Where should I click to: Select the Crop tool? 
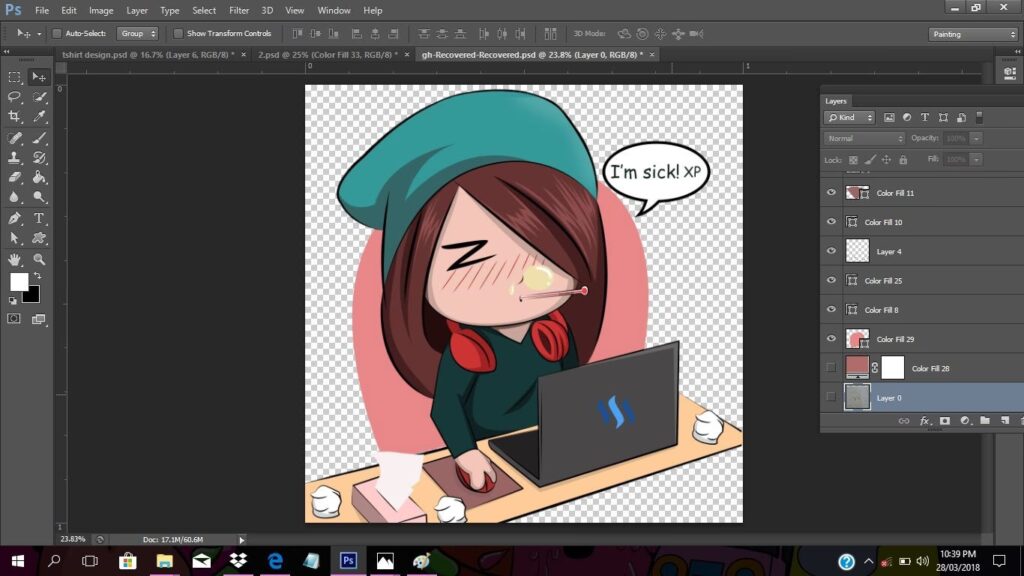tap(15, 117)
